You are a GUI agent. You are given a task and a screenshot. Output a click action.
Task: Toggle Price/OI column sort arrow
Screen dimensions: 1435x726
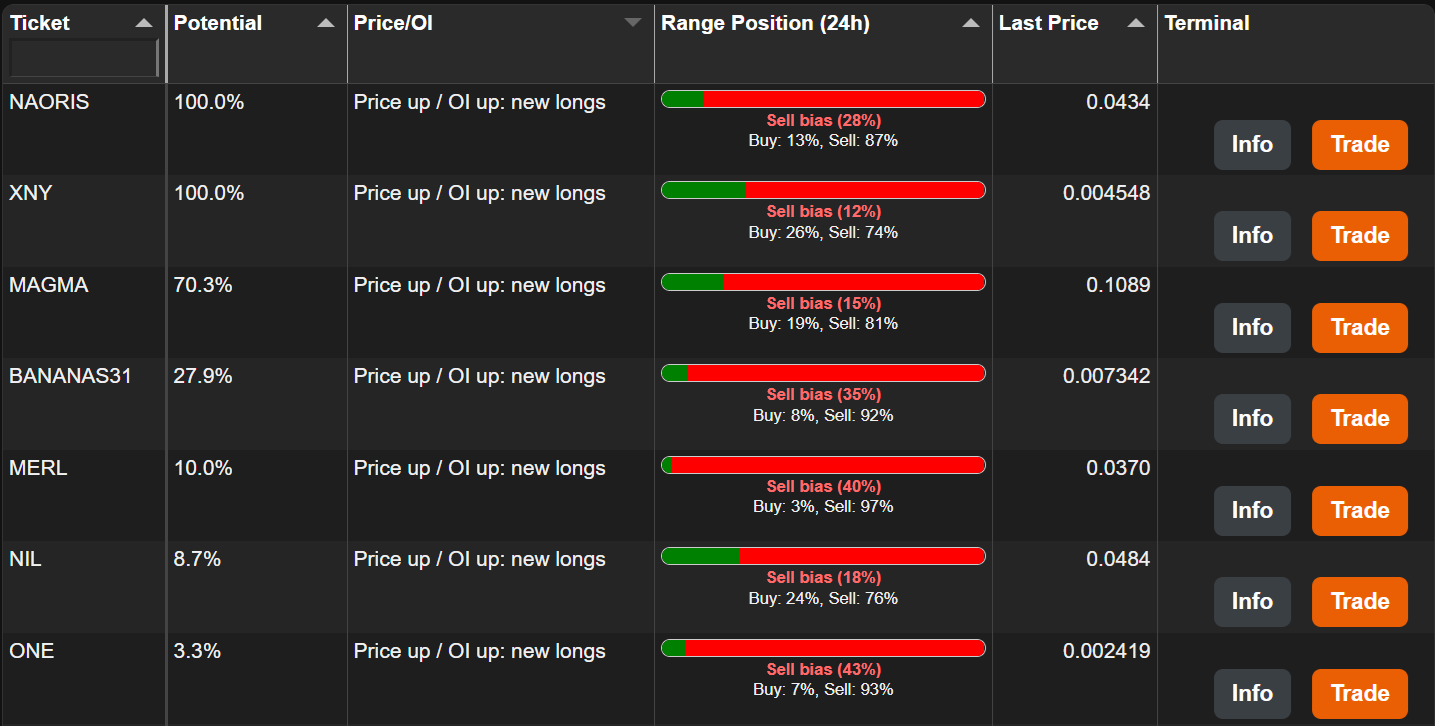click(x=633, y=23)
